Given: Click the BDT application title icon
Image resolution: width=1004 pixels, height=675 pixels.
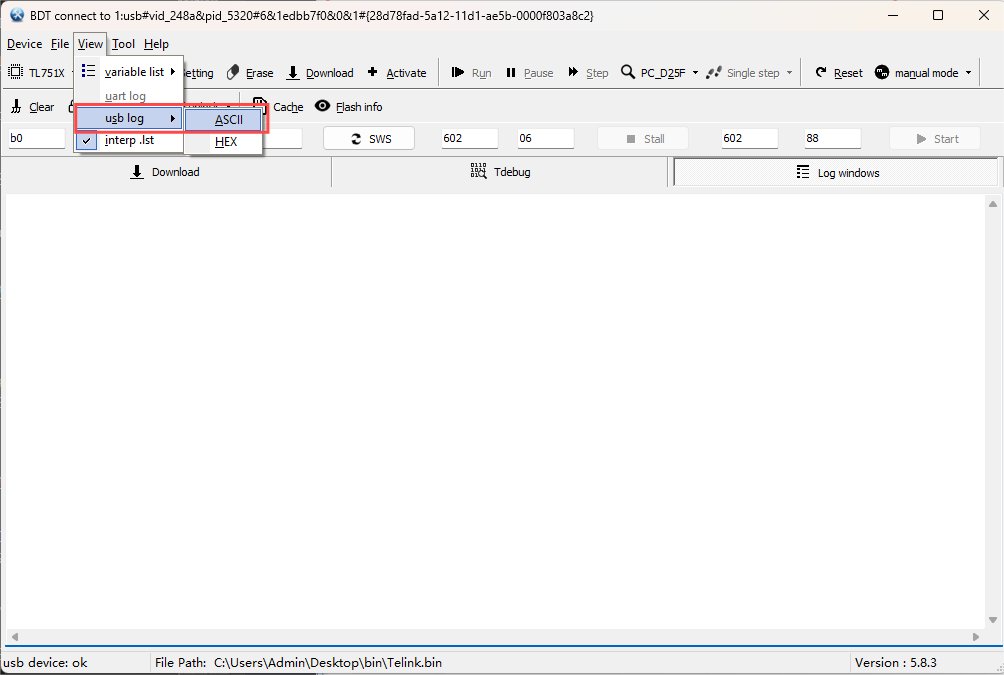Looking at the screenshot, I should tap(17, 15).
